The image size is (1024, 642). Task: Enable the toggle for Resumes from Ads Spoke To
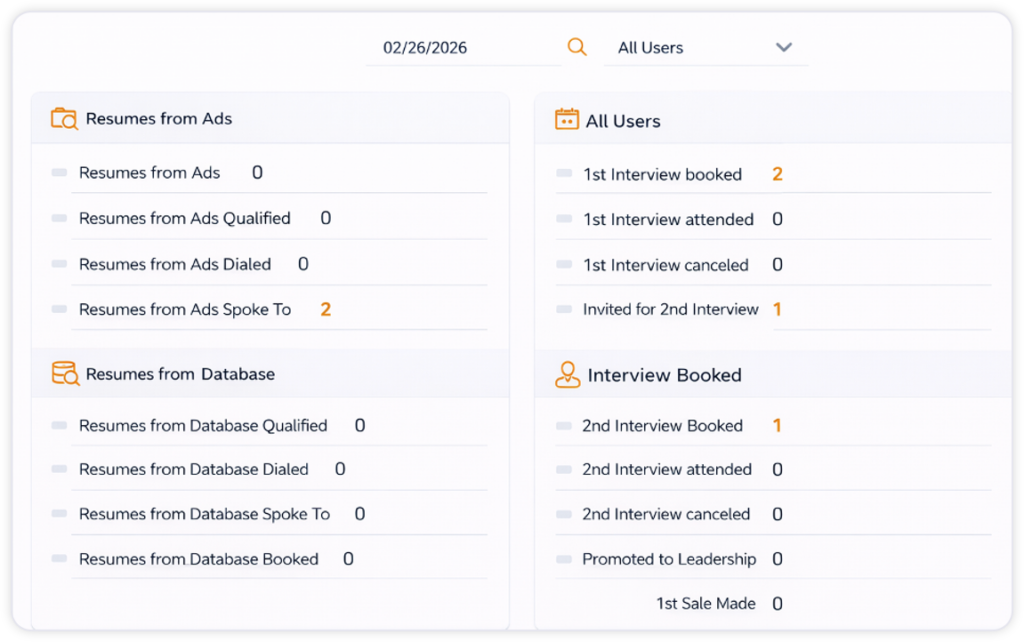point(59,310)
